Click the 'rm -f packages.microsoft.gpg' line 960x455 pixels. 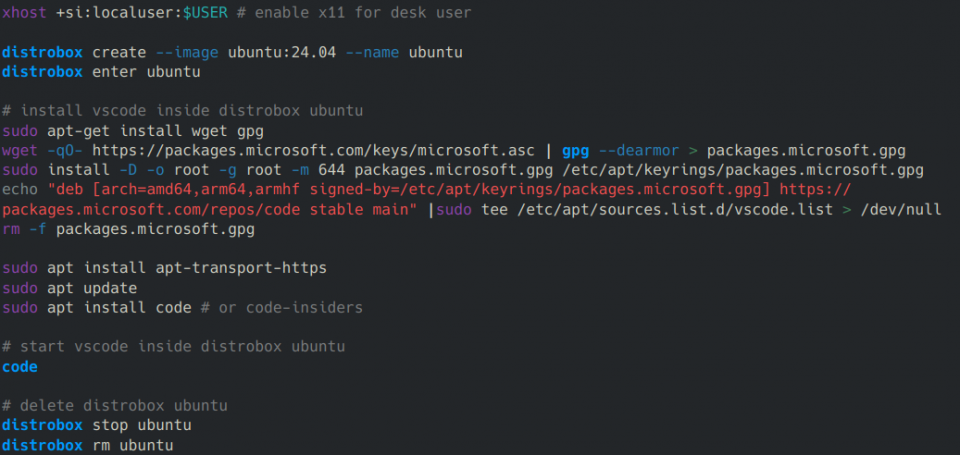(128, 230)
